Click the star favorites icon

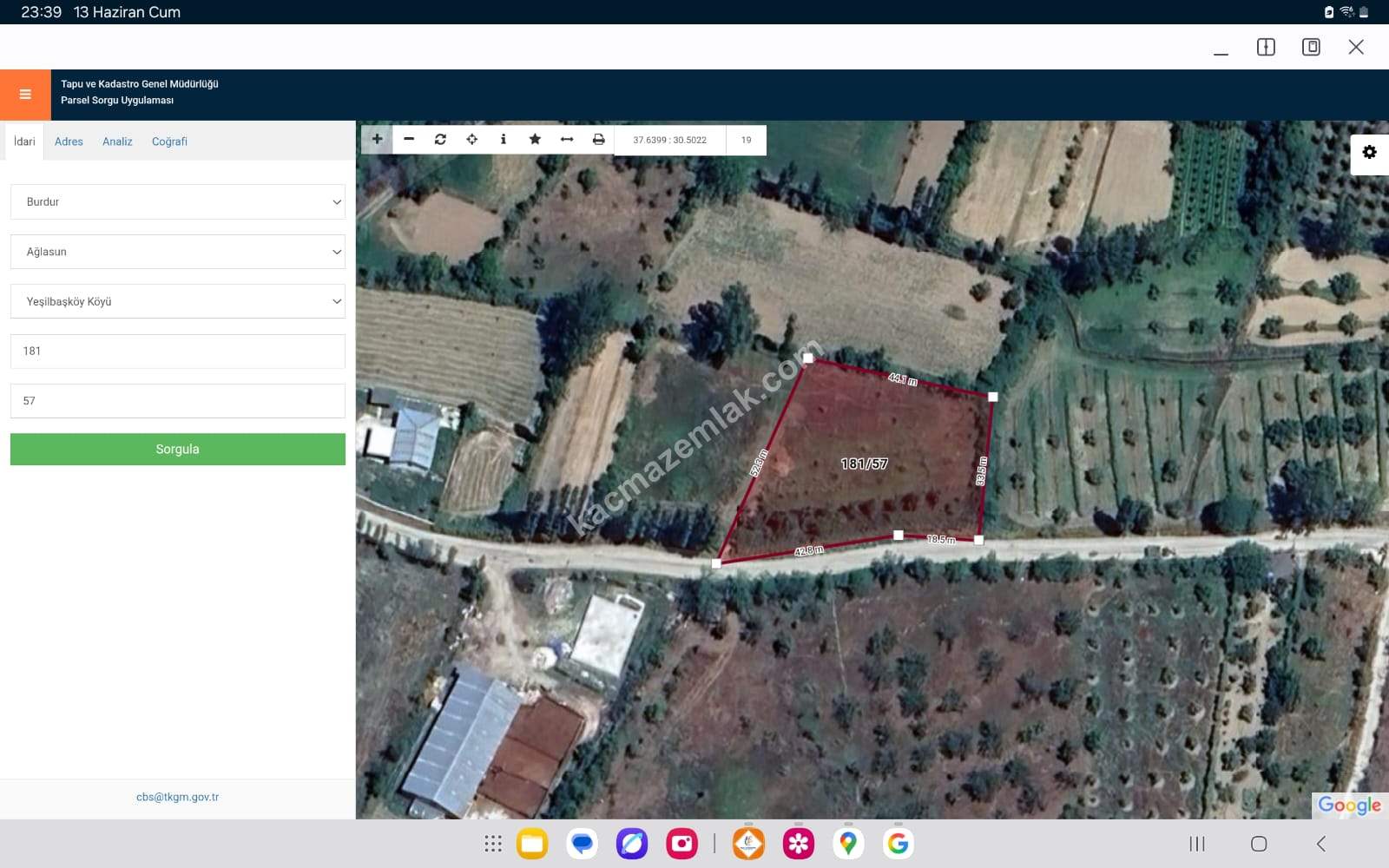point(535,139)
